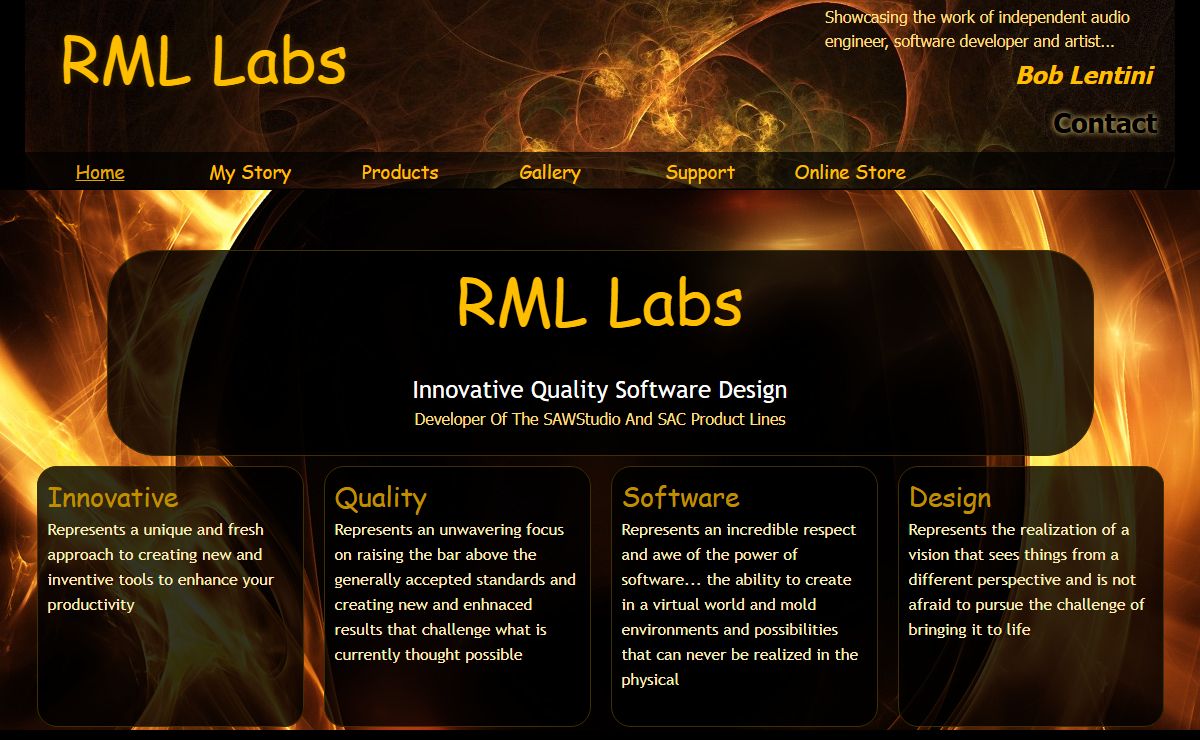
Task: Visit the Gallery page
Action: click(550, 173)
